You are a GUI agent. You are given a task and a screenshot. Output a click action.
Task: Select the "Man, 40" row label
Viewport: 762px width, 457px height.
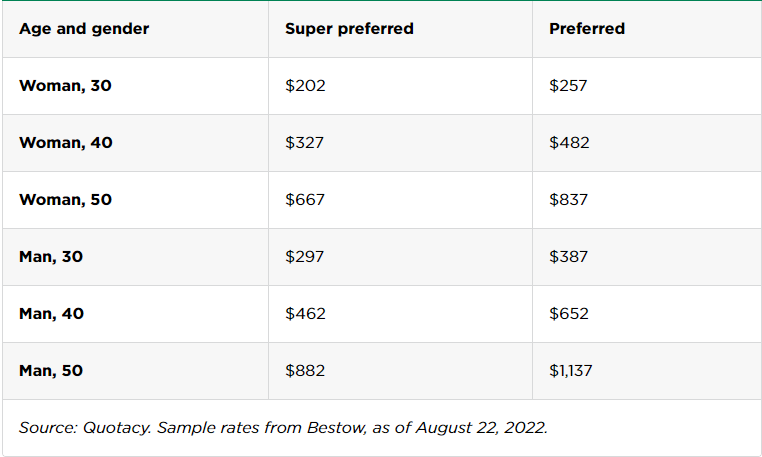[52, 314]
